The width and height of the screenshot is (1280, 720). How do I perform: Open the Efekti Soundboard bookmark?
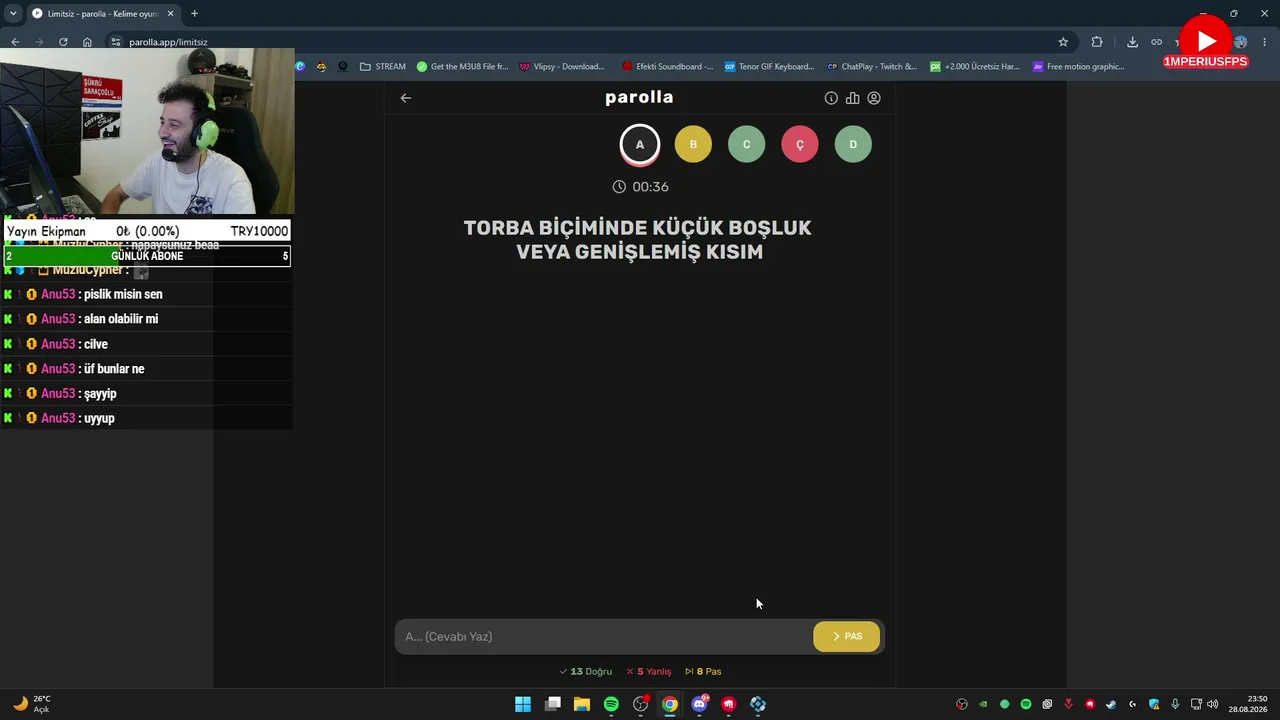click(667, 67)
